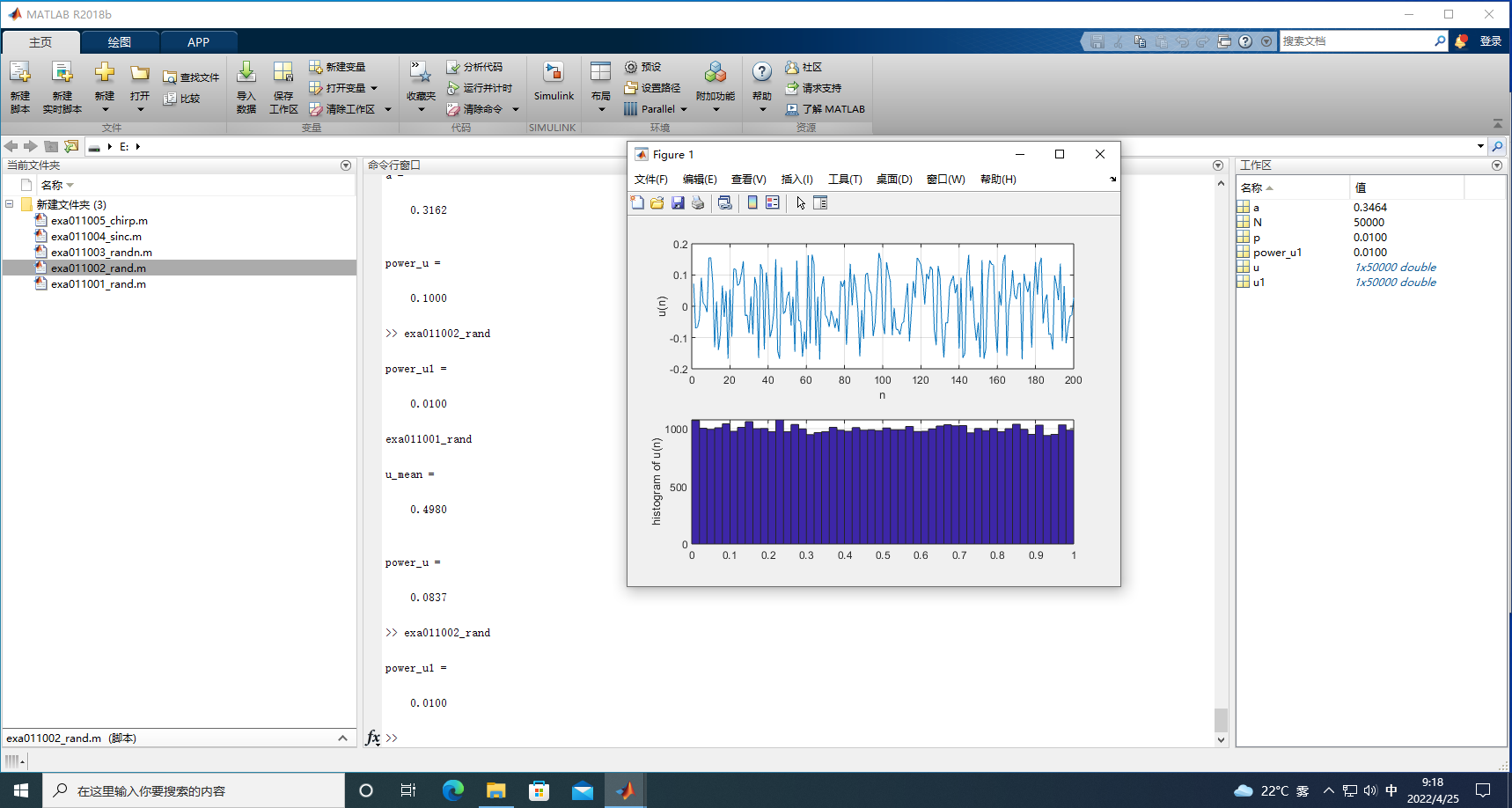The image size is (1512, 808).
Task: Click Find Files (查找文件)
Action: 191,77
